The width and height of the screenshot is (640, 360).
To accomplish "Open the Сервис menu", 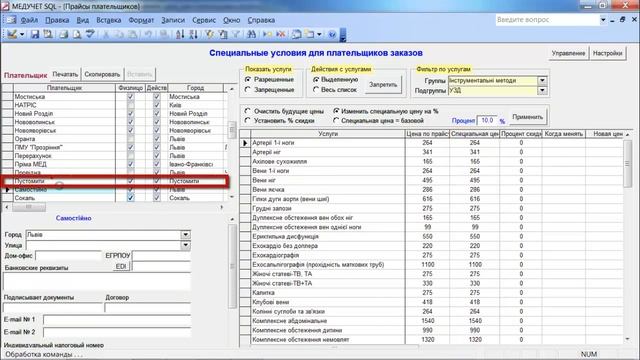I will tap(204, 20).
